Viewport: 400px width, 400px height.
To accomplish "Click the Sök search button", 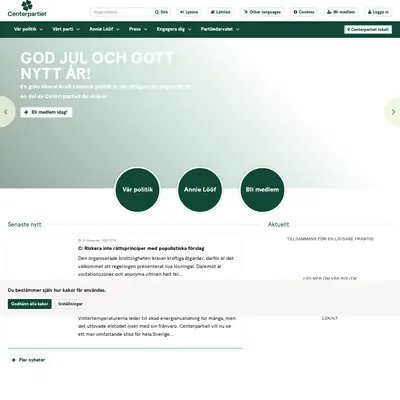I will click(162, 12).
